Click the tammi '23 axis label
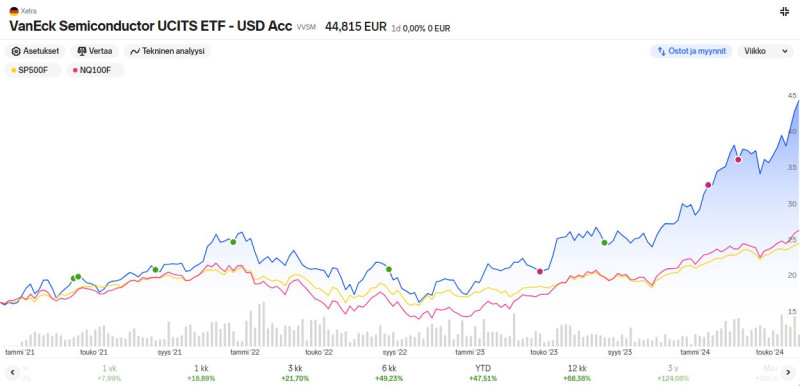This screenshot has height=386, width=800. pos(470,352)
